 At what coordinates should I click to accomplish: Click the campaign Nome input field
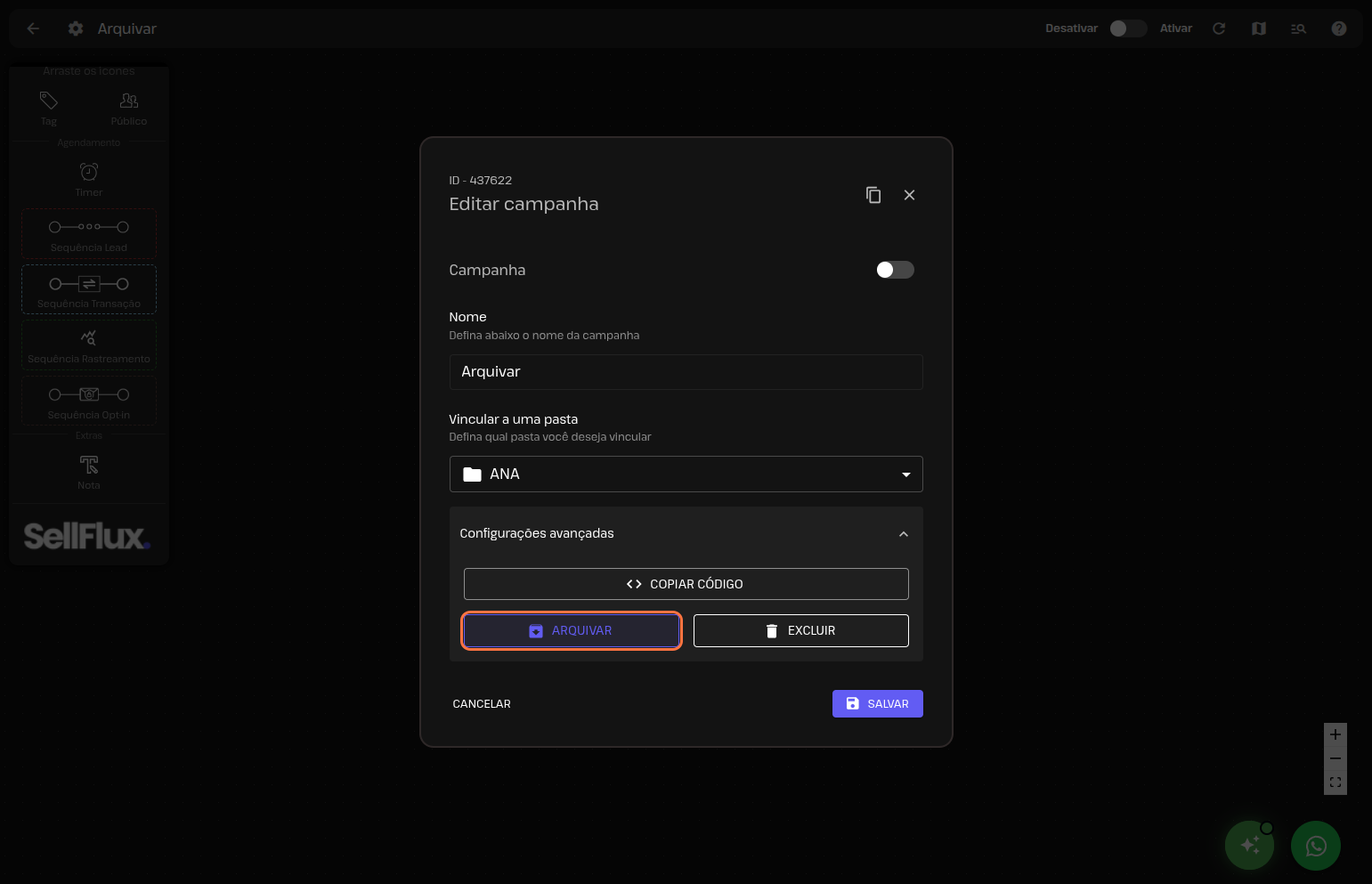pos(686,372)
